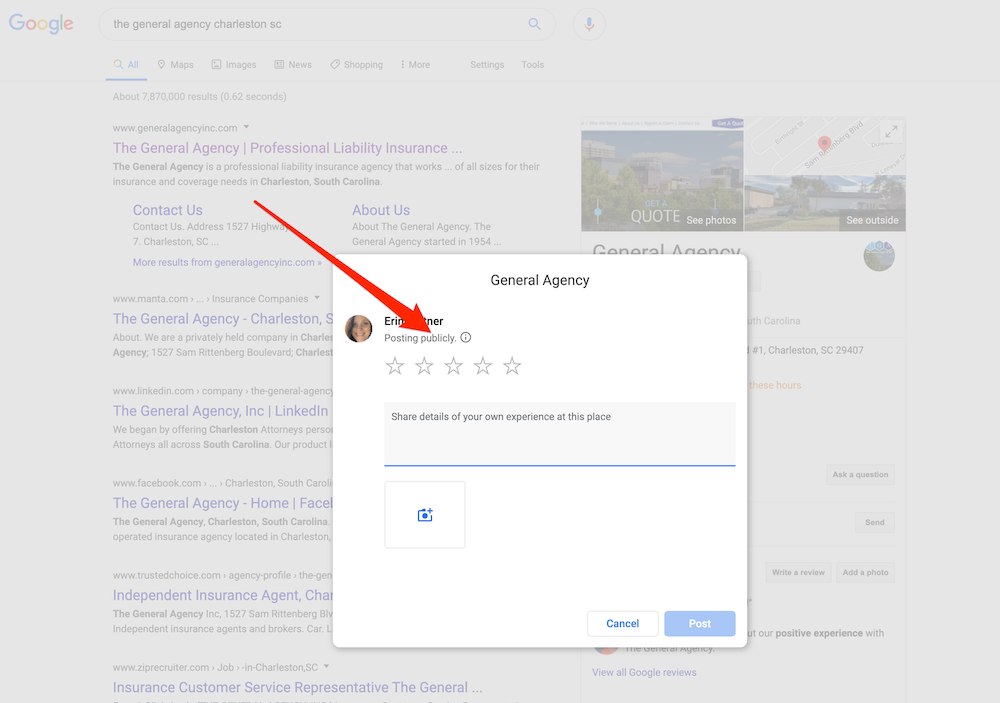The image size is (1000, 703).
Task: Click the fifth rating star
Action: (512, 366)
